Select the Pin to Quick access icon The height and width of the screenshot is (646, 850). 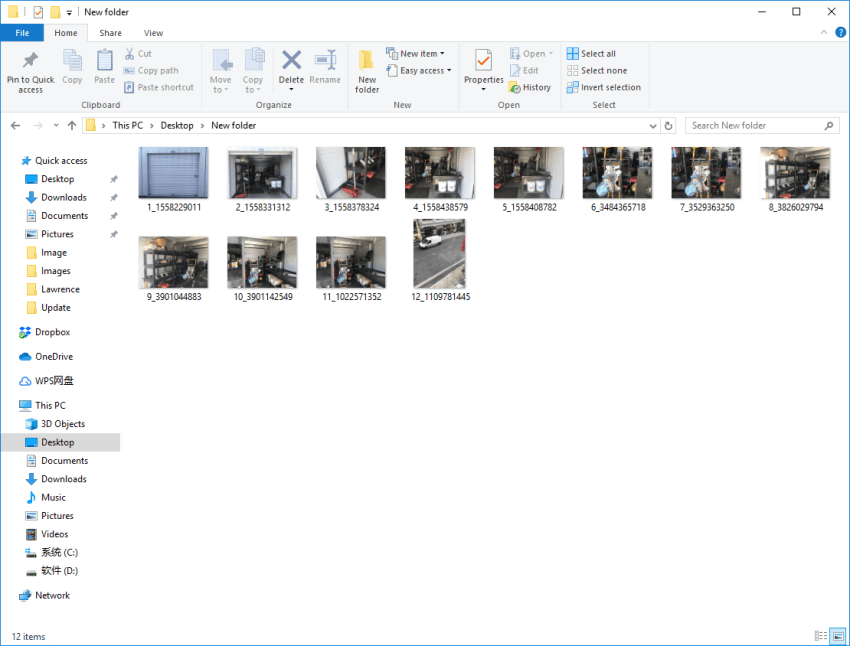[x=30, y=70]
